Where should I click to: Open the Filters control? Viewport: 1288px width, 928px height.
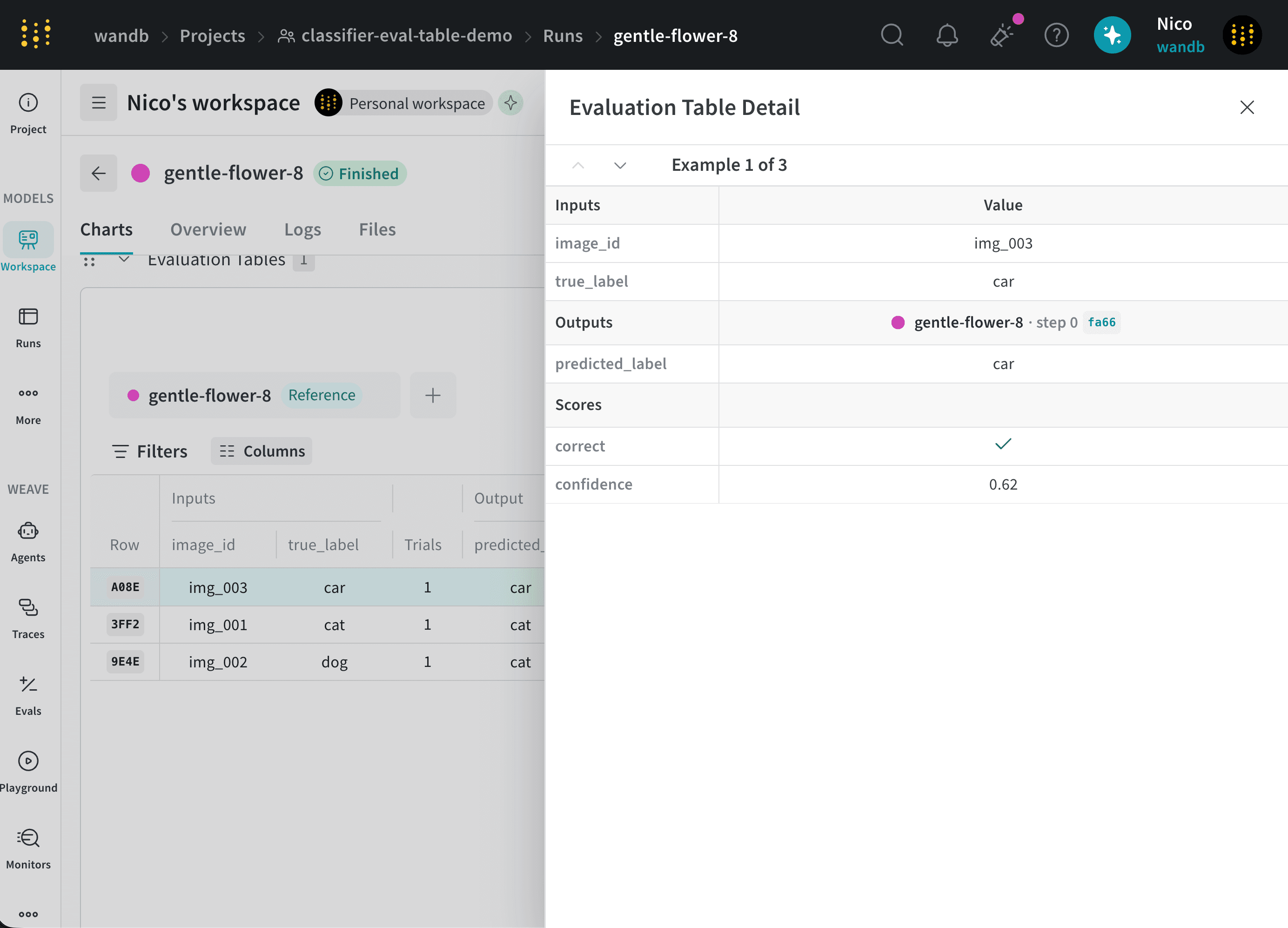coord(150,451)
